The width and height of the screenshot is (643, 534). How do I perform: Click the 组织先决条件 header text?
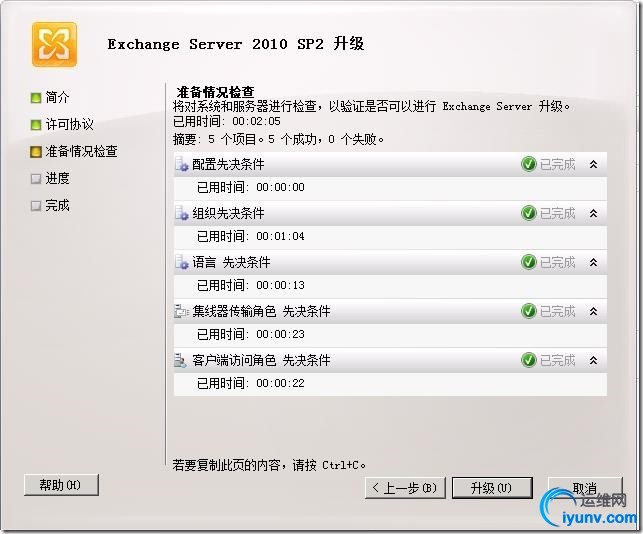[x=228, y=213]
